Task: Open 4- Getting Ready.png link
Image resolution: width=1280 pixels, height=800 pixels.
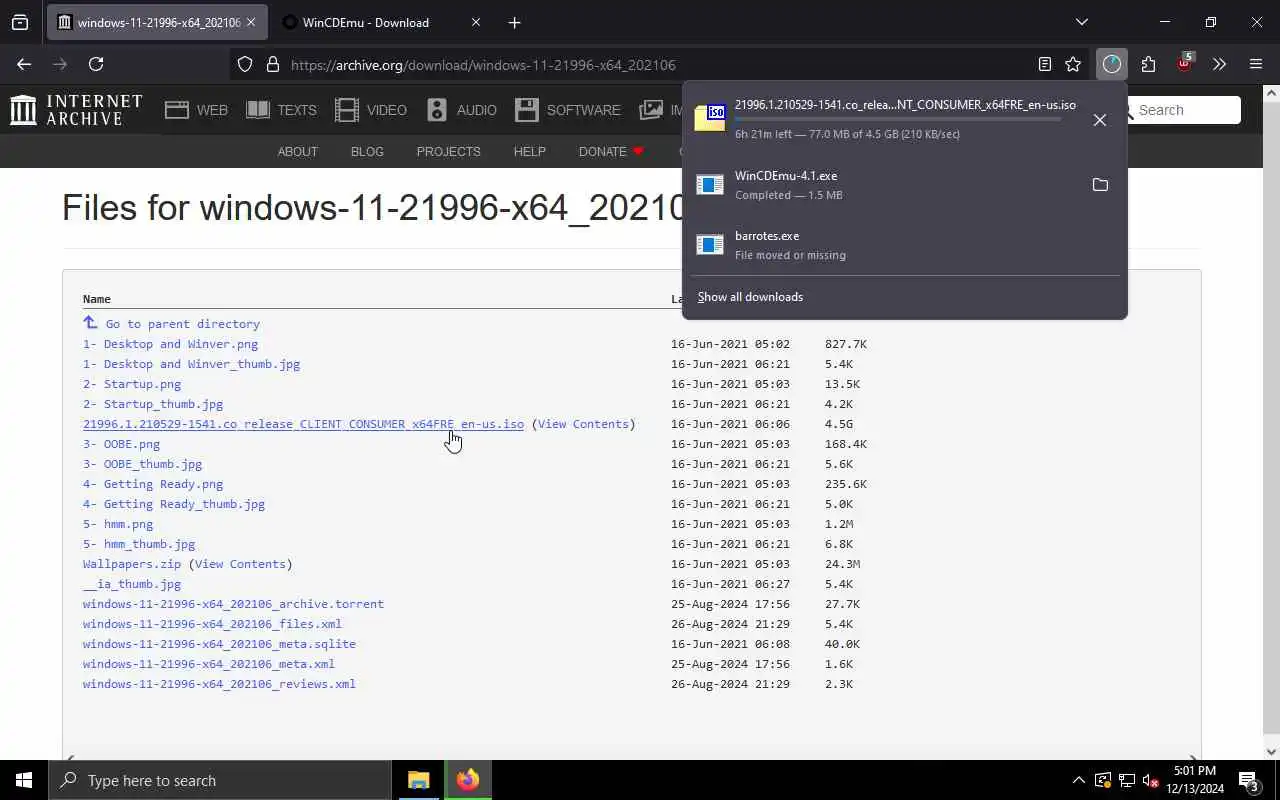Action: click(153, 484)
